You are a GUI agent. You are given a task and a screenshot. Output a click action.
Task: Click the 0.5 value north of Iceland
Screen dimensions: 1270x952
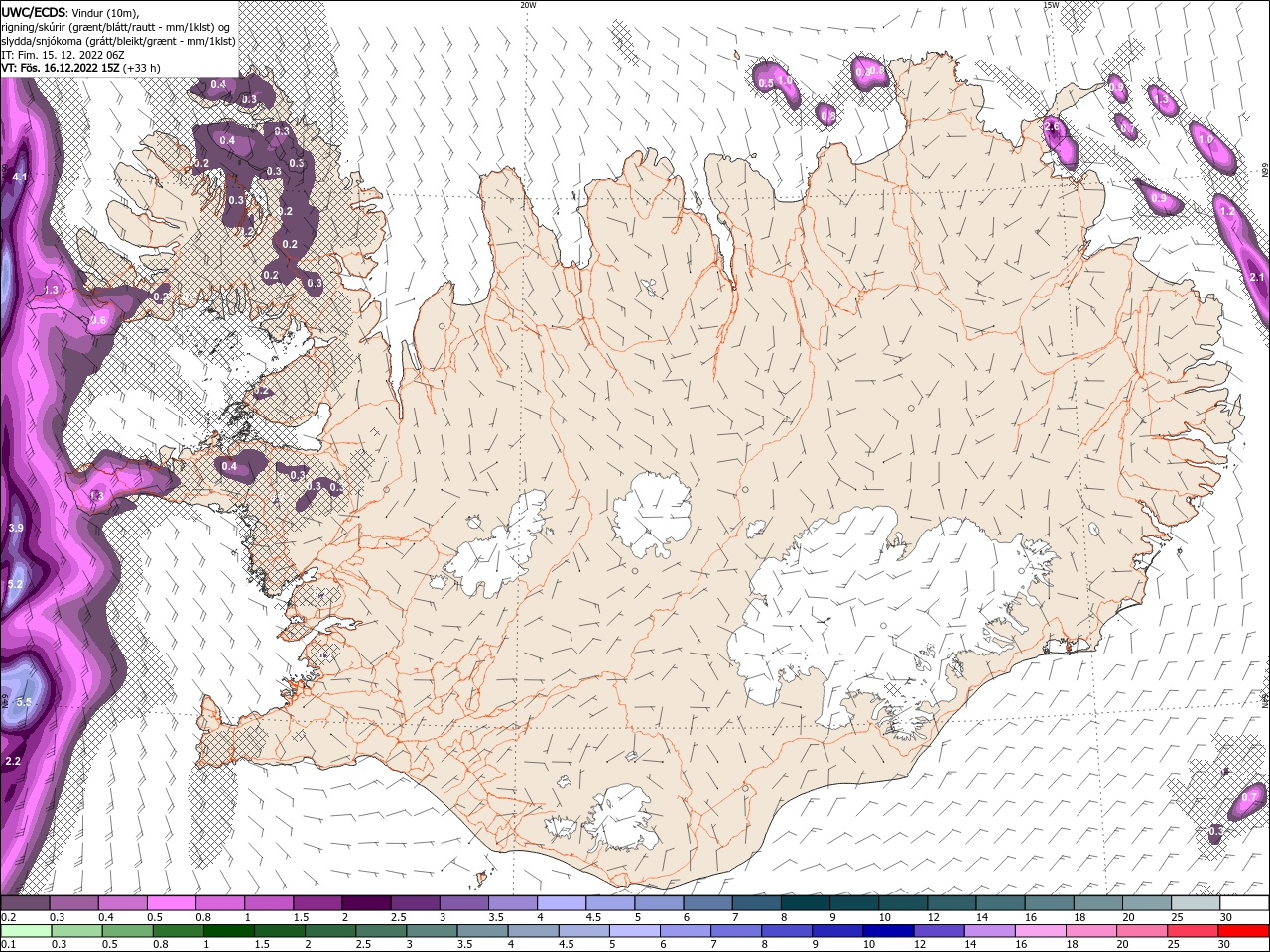tap(766, 84)
